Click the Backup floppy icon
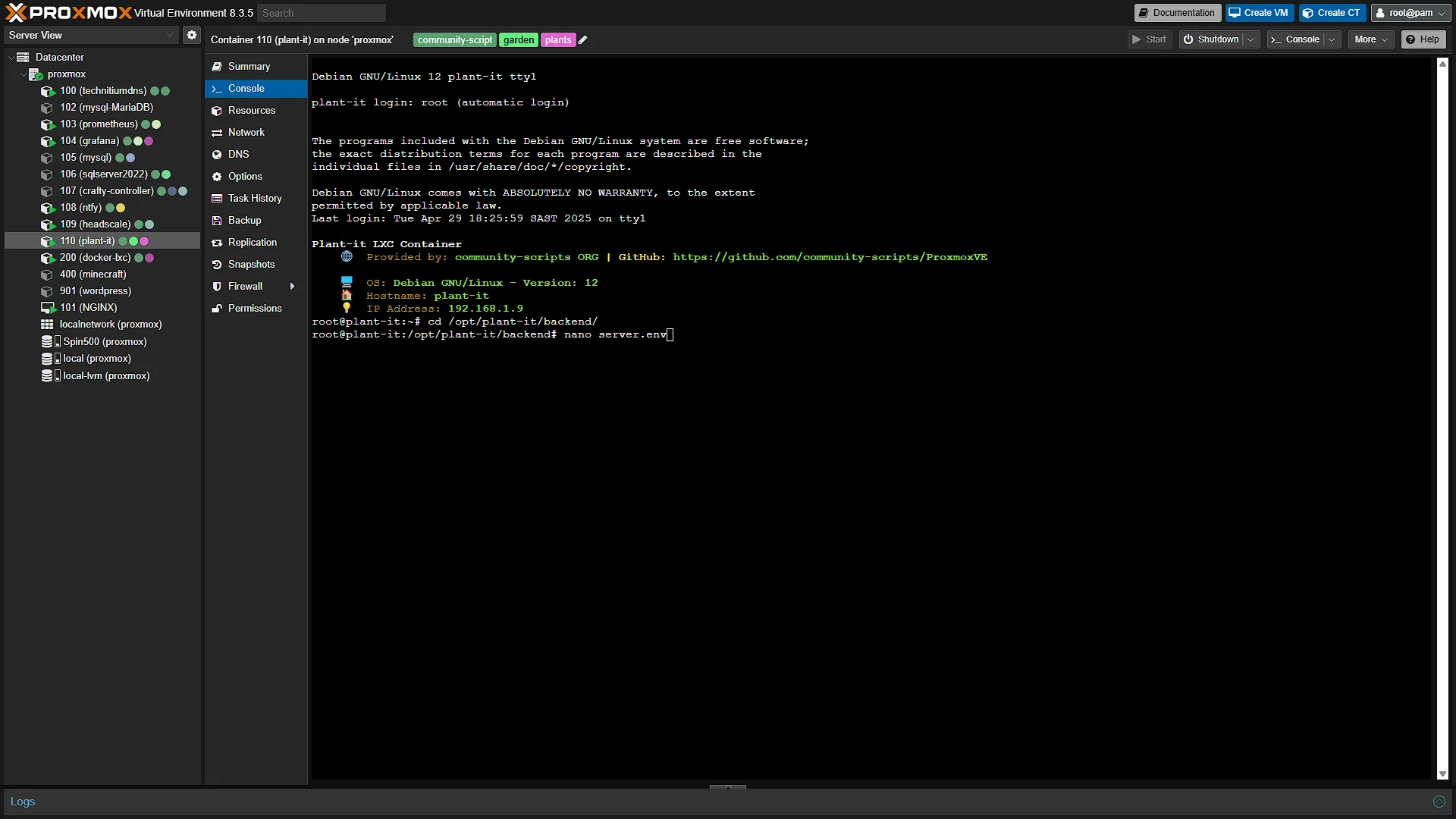The width and height of the screenshot is (1456, 819). pyautogui.click(x=217, y=221)
